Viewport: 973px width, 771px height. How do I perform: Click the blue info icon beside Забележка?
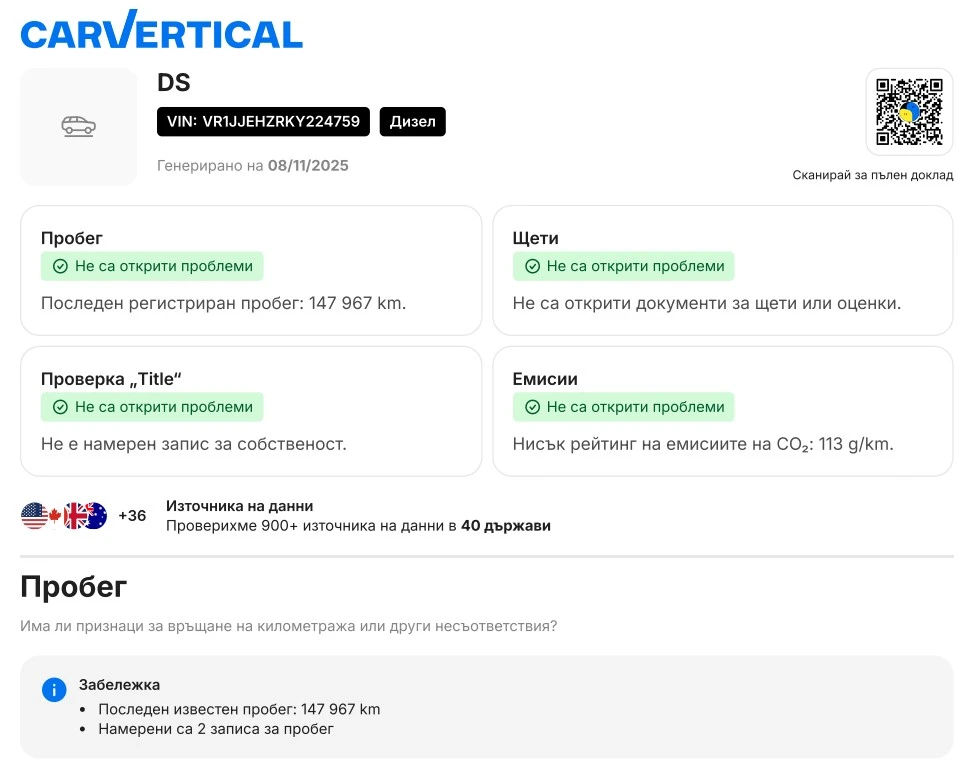pyautogui.click(x=54, y=689)
